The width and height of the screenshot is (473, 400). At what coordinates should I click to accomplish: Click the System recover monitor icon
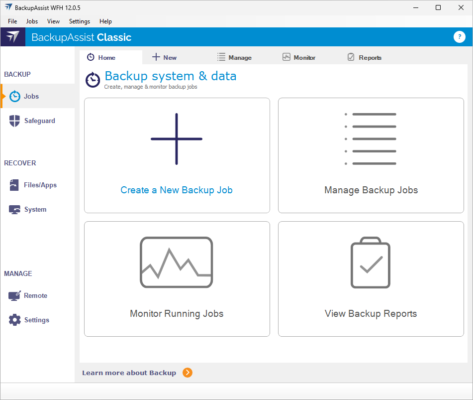[x=14, y=210]
